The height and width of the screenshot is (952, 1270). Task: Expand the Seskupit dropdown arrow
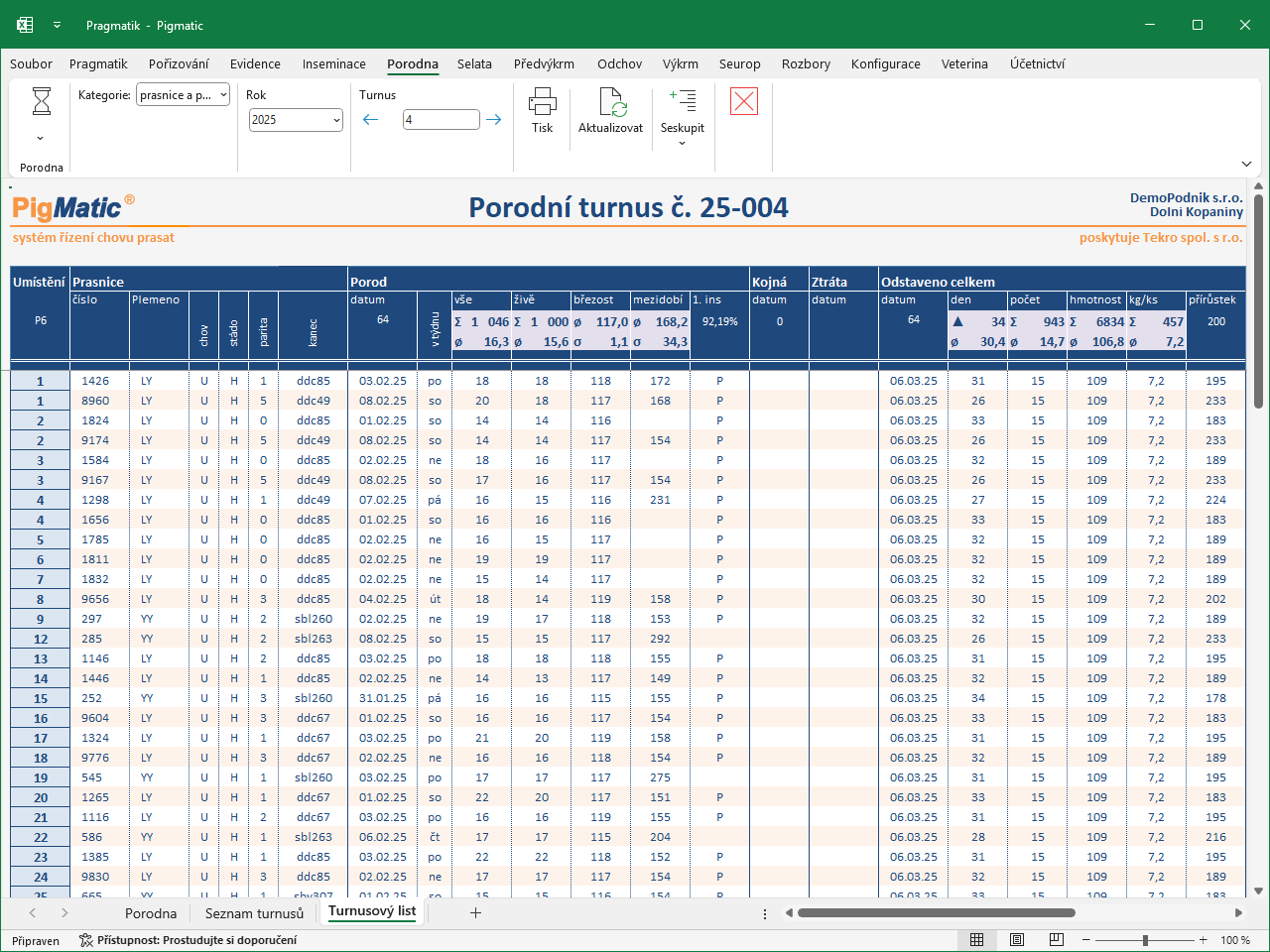(x=683, y=144)
